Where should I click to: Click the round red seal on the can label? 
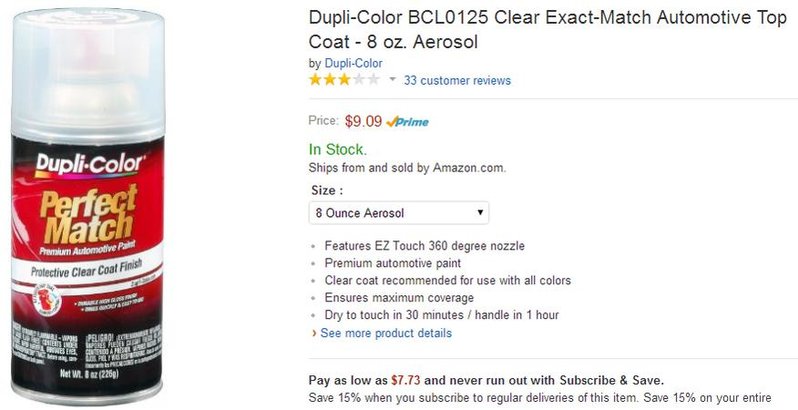coord(47,301)
